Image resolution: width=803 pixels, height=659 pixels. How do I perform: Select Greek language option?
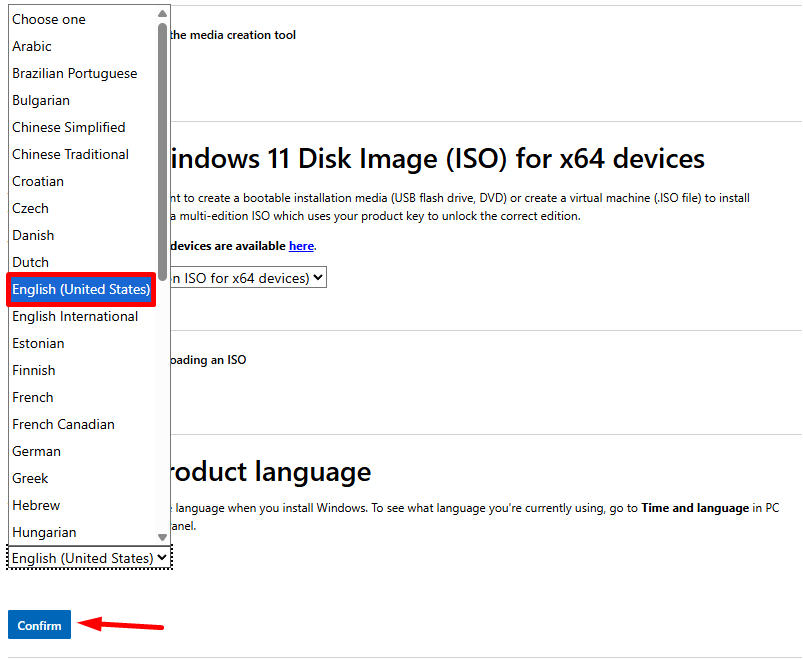tap(82, 478)
